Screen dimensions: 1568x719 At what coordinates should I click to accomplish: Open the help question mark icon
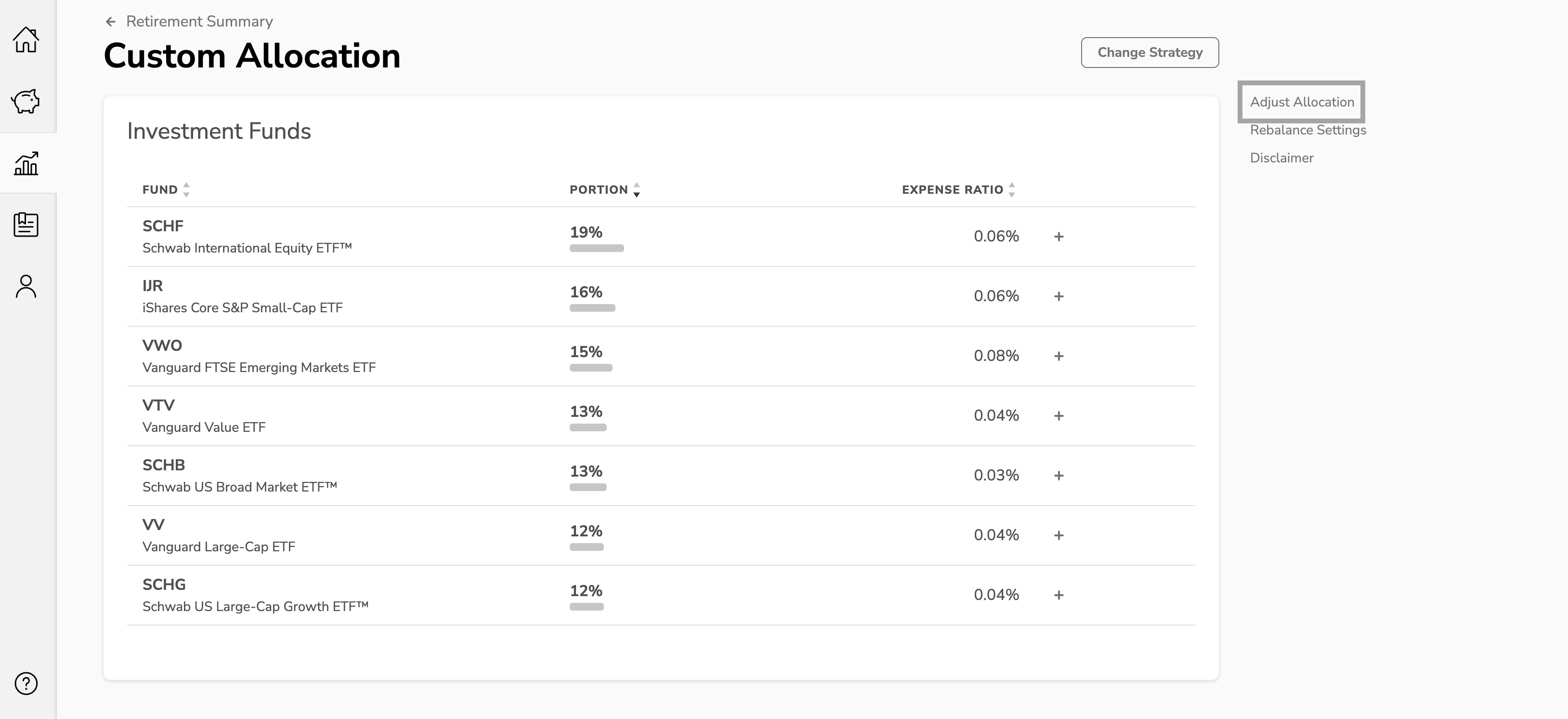pyautogui.click(x=26, y=683)
